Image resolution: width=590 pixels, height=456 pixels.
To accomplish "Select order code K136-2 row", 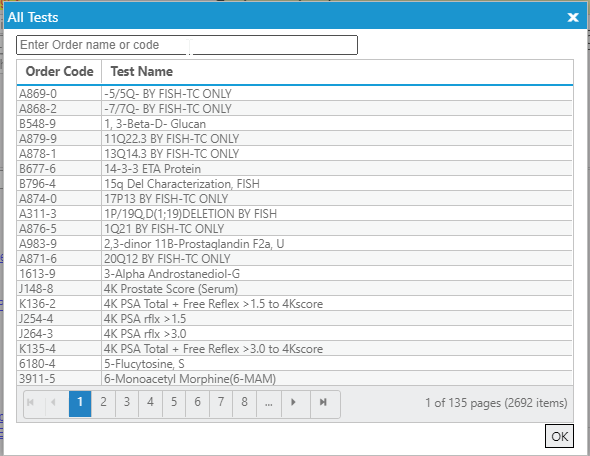I will [x=295, y=304].
